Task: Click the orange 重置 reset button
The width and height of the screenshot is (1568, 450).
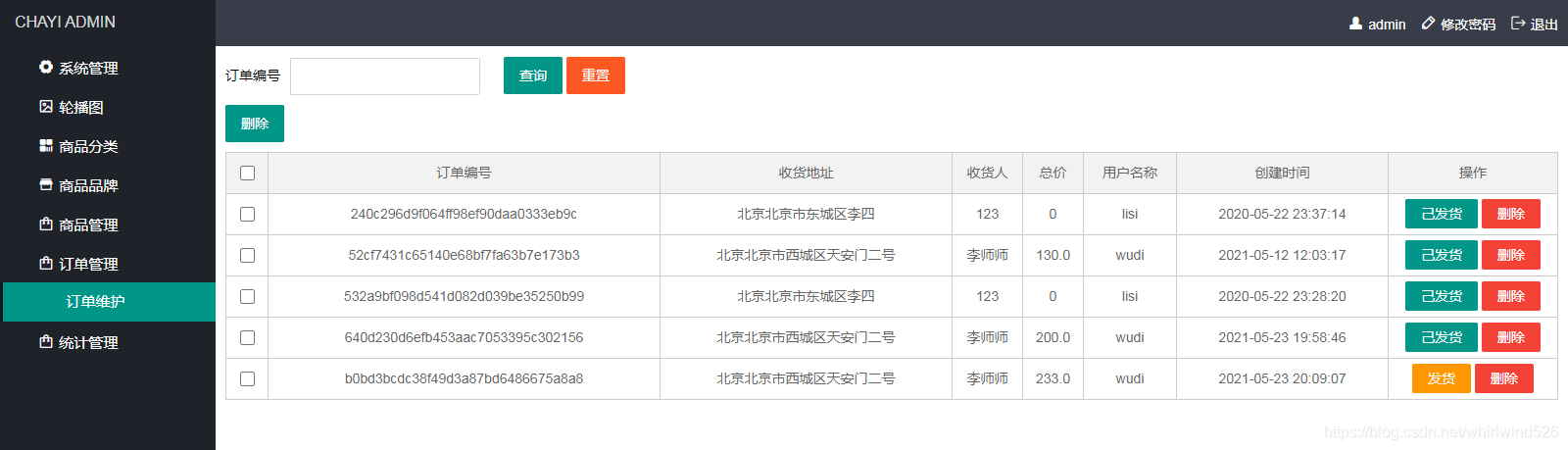Action: pyautogui.click(x=596, y=75)
